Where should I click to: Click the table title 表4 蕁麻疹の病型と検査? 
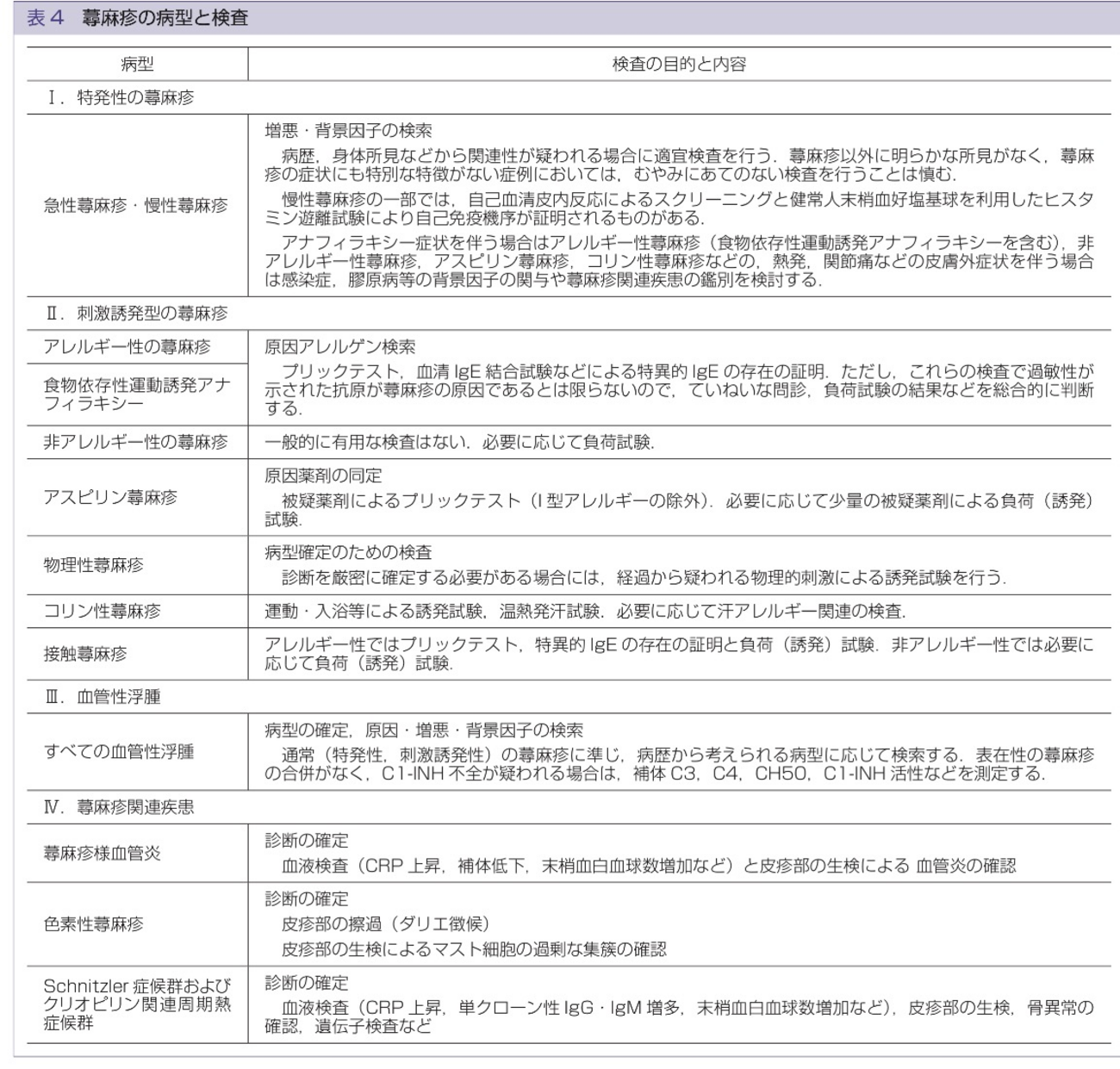[138, 18]
